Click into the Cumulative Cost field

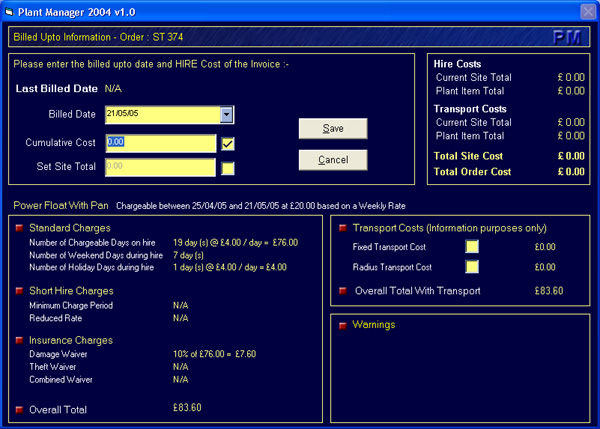(161, 143)
